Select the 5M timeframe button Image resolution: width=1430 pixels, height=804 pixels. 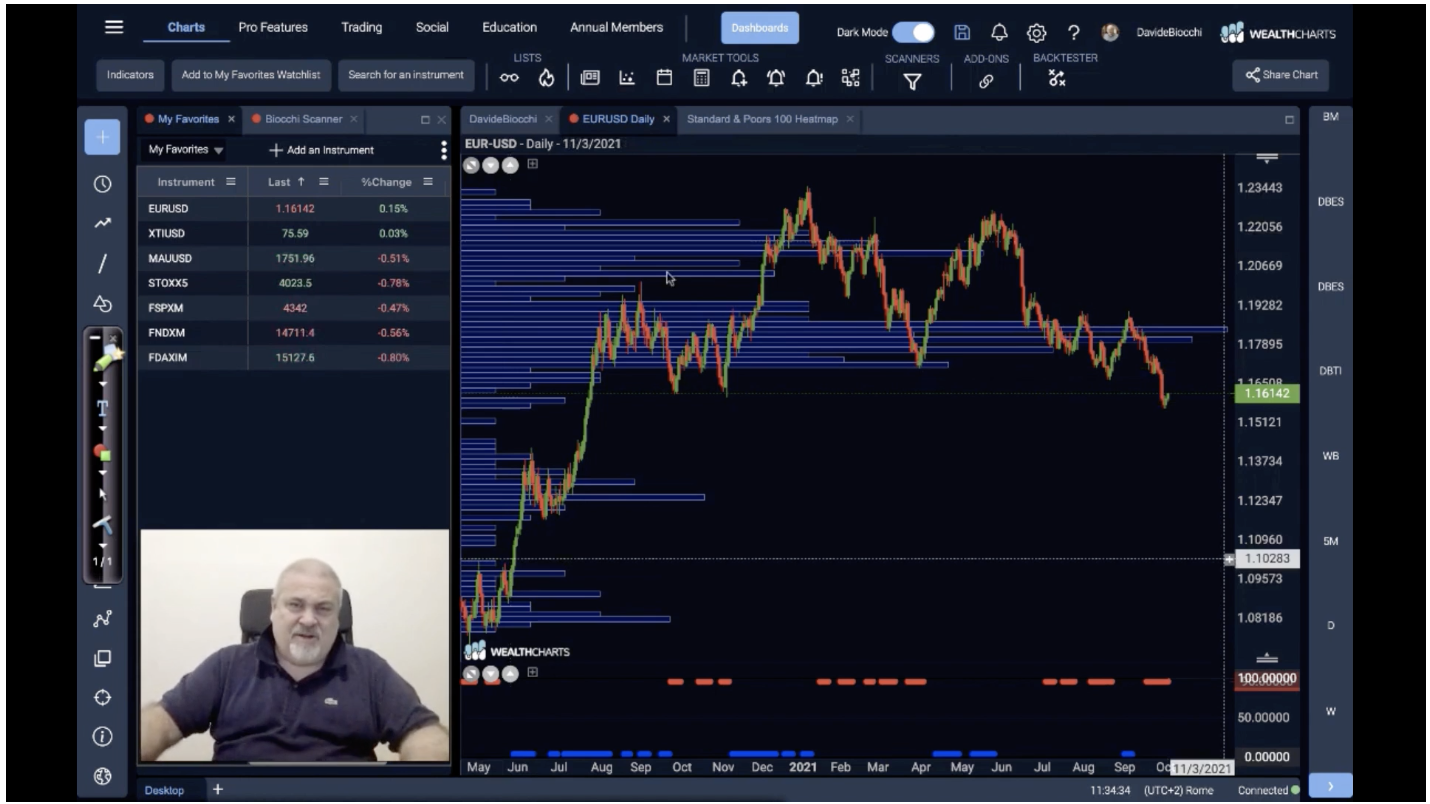1330,541
